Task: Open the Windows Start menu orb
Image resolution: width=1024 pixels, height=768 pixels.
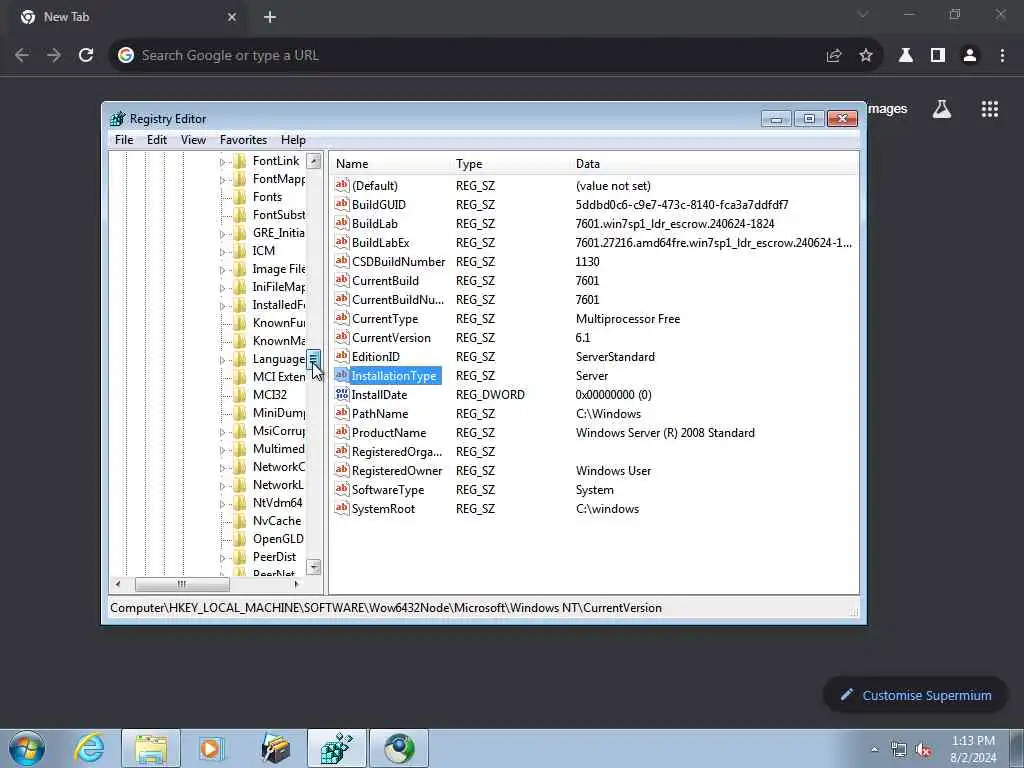Action: tap(27, 748)
